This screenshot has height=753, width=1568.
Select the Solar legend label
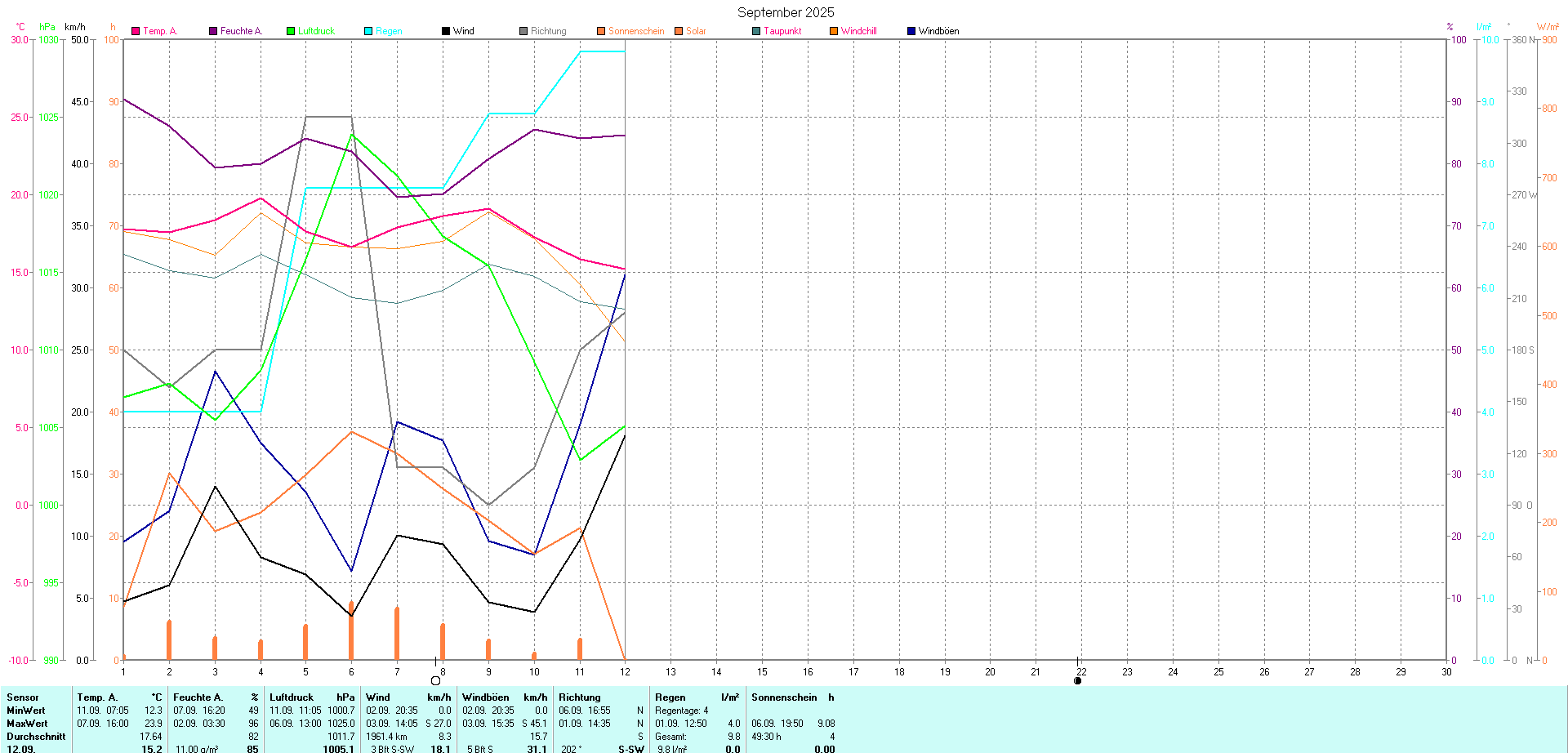point(696,31)
